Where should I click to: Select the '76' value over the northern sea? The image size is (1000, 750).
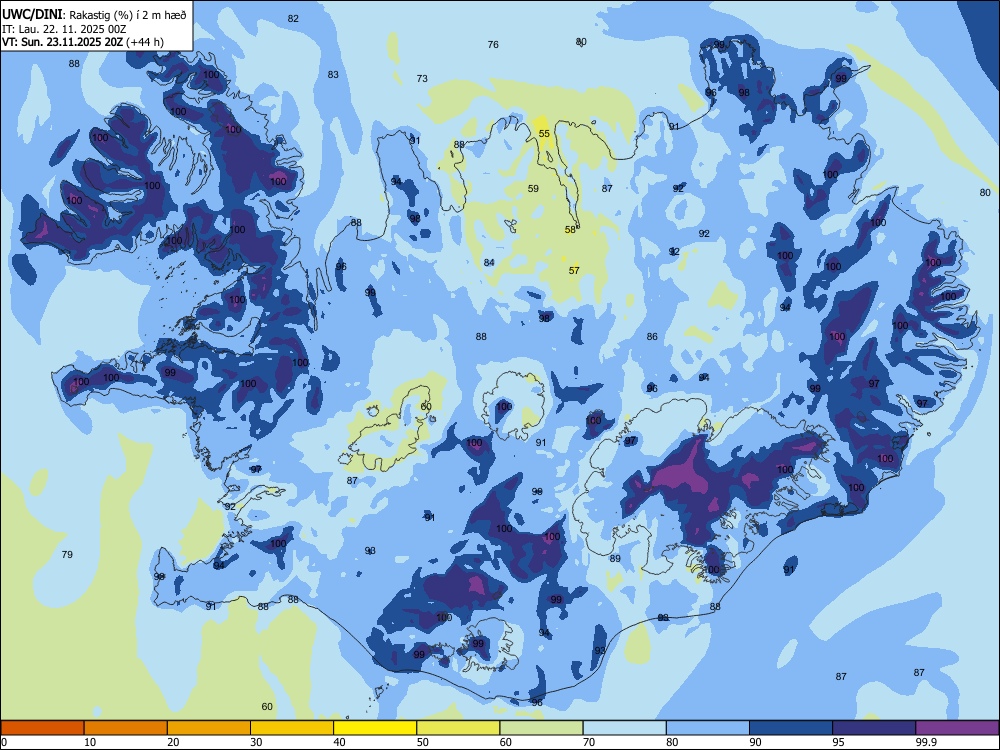(x=493, y=45)
